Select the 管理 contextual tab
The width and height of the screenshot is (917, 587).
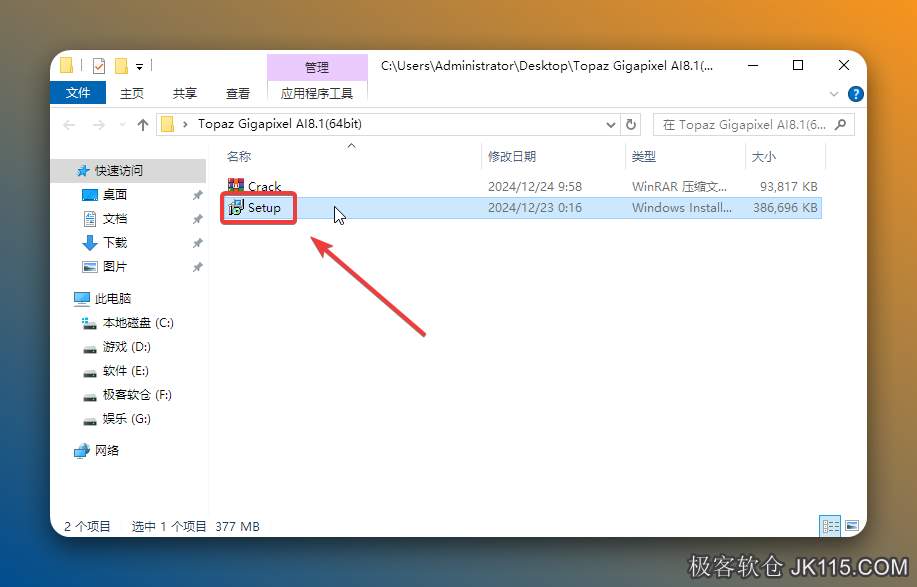pos(317,67)
